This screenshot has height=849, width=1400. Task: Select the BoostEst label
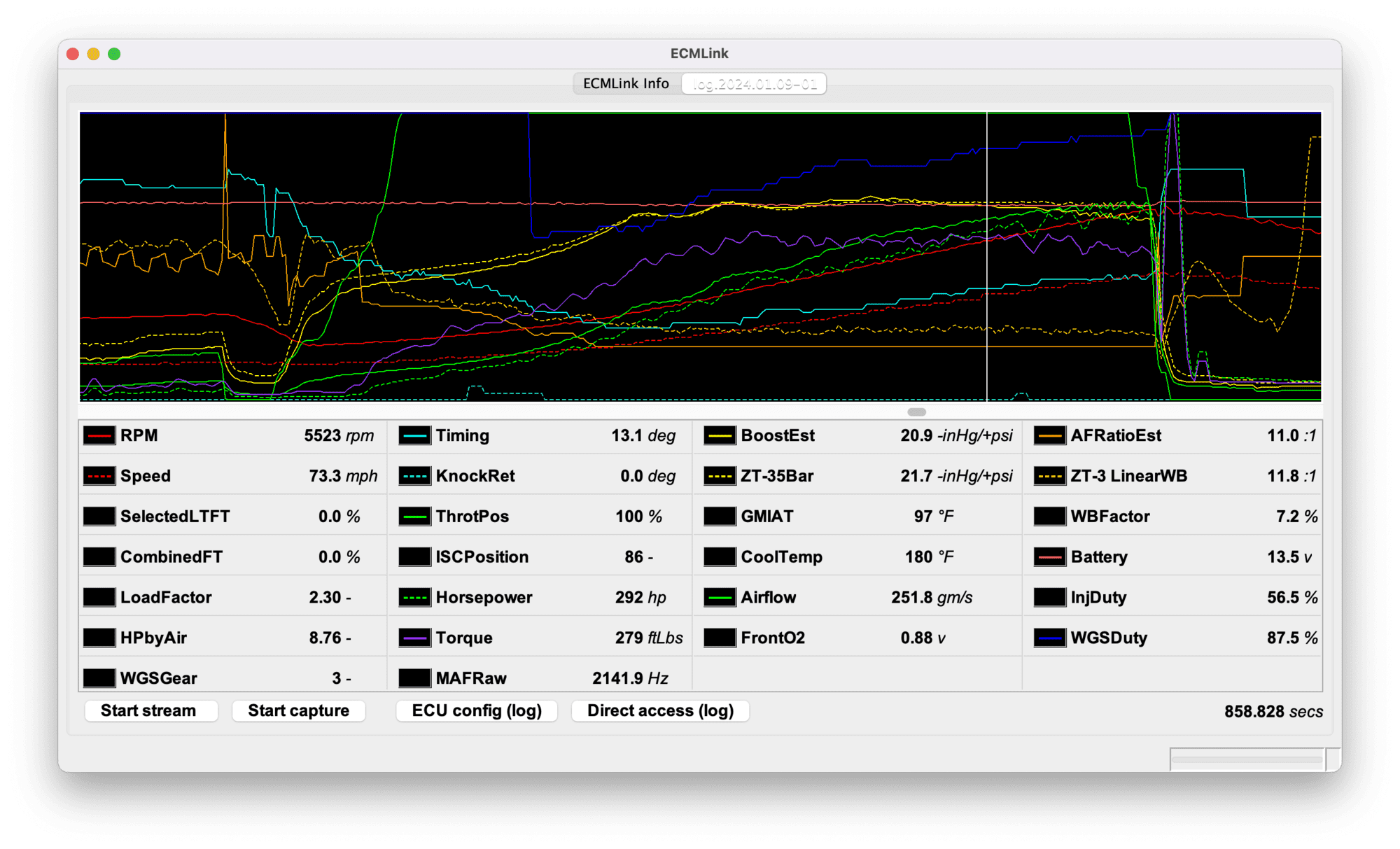[778, 435]
